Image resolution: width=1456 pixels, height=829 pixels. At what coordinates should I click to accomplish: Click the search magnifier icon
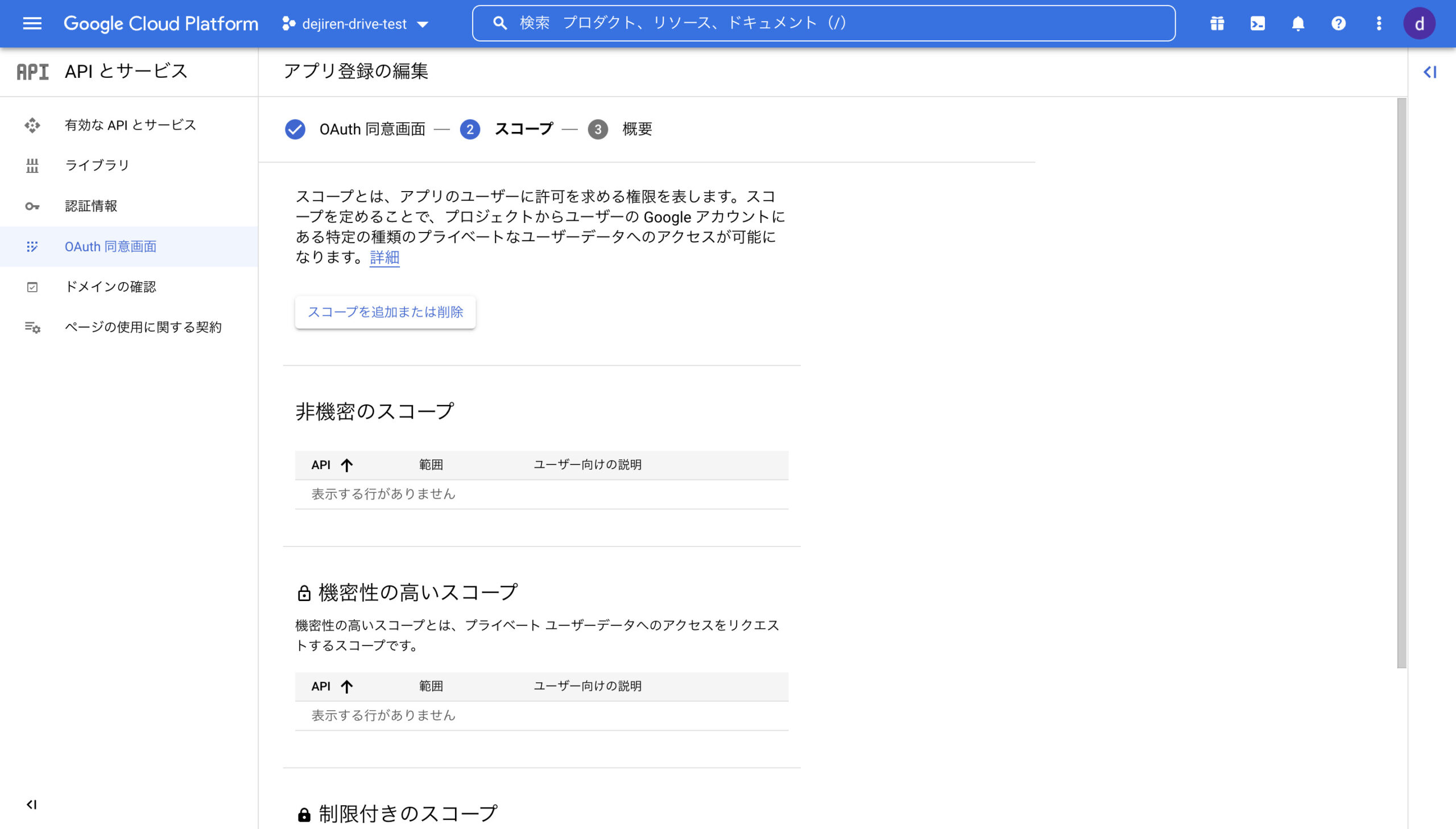(x=499, y=23)
